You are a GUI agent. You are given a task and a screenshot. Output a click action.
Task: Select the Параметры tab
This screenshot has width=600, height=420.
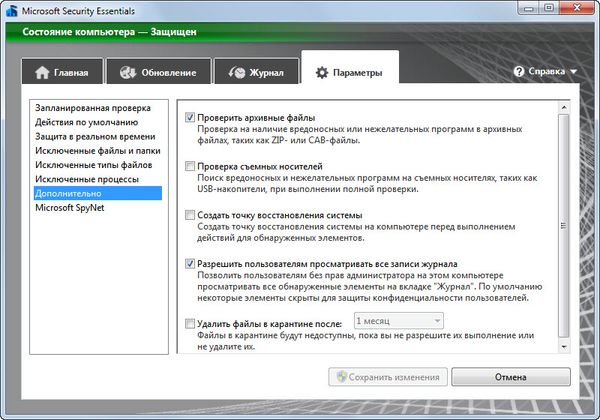350,68
